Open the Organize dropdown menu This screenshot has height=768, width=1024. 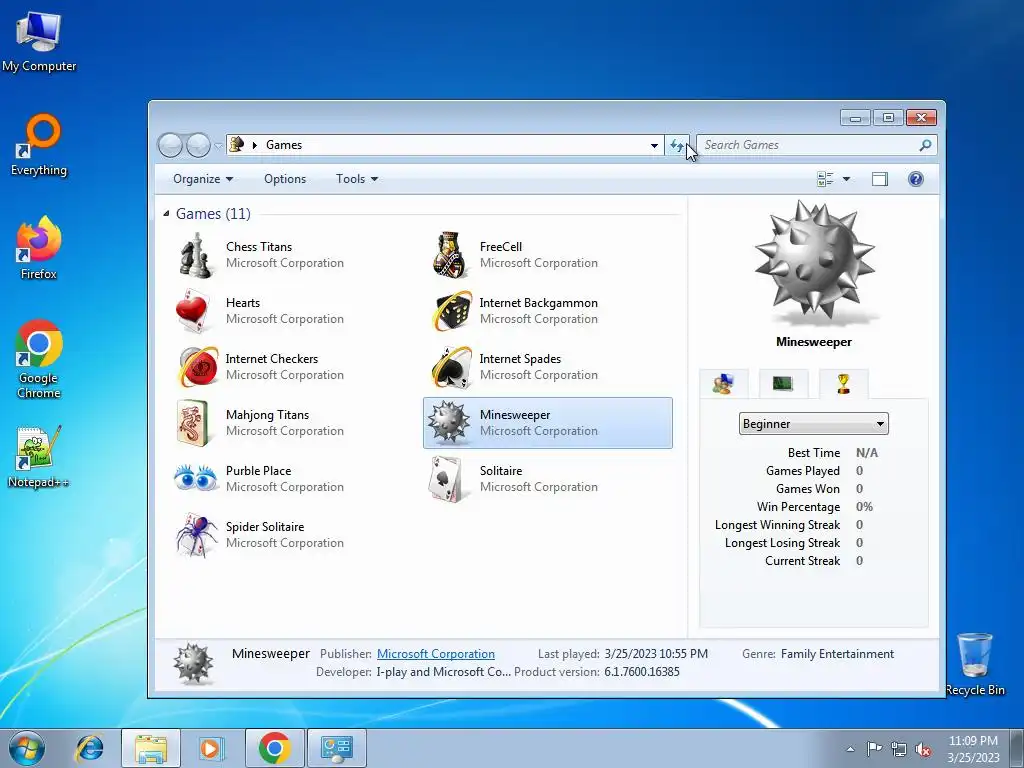point(202,179)
